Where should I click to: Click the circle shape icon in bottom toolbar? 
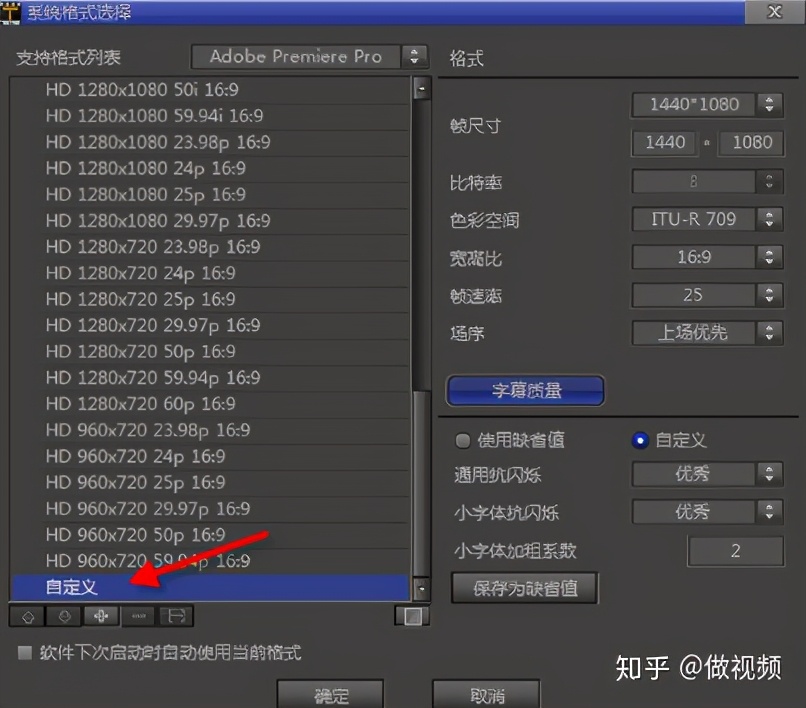[63, 617]
